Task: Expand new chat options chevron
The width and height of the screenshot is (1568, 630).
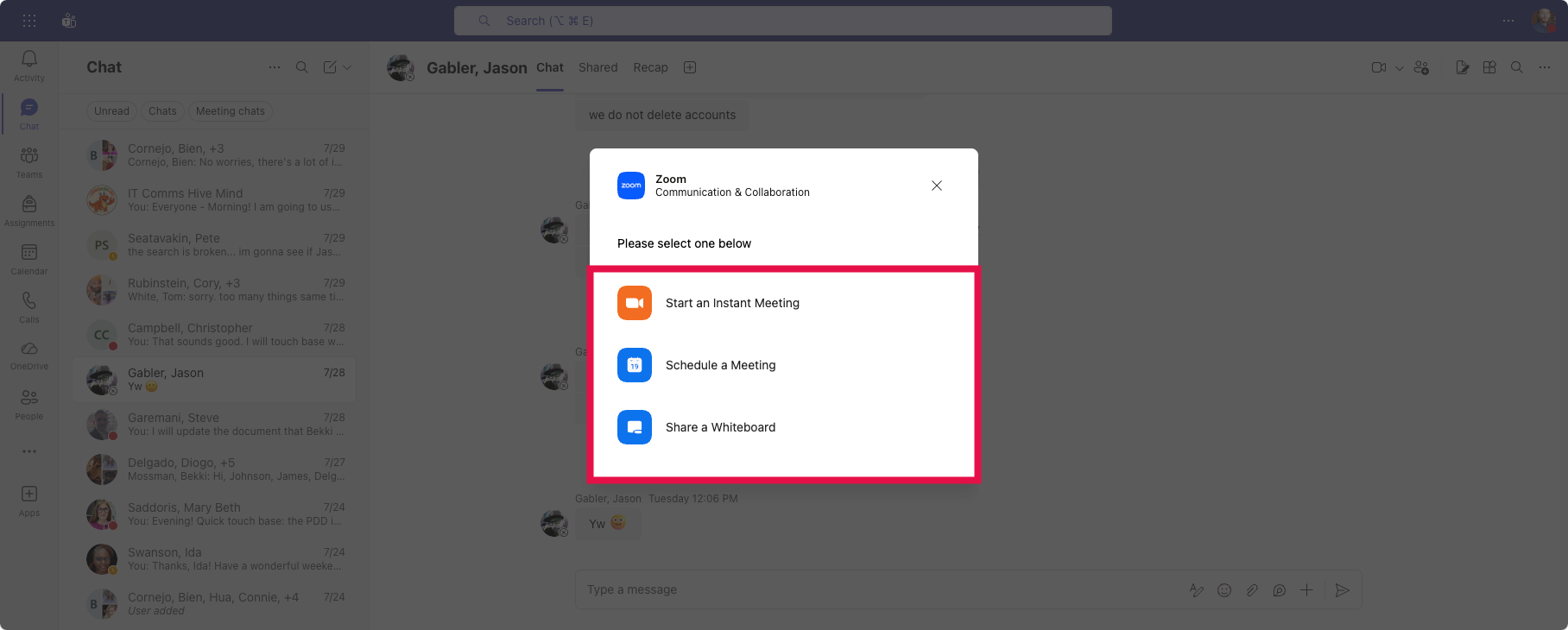Action: point(347,67)
